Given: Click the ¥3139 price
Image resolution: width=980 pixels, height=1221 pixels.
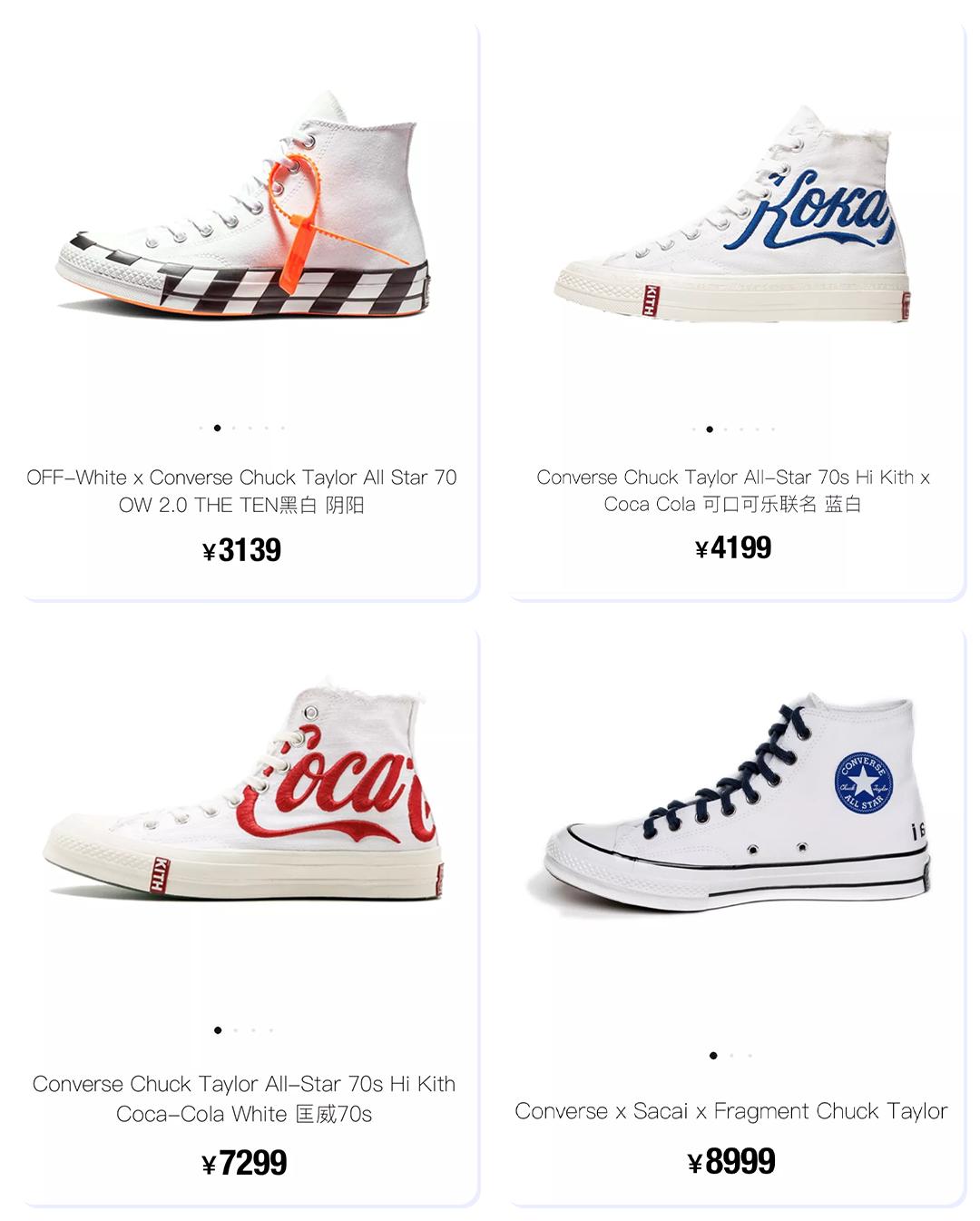Looking at the screenshot, I should tap(241, 550).
